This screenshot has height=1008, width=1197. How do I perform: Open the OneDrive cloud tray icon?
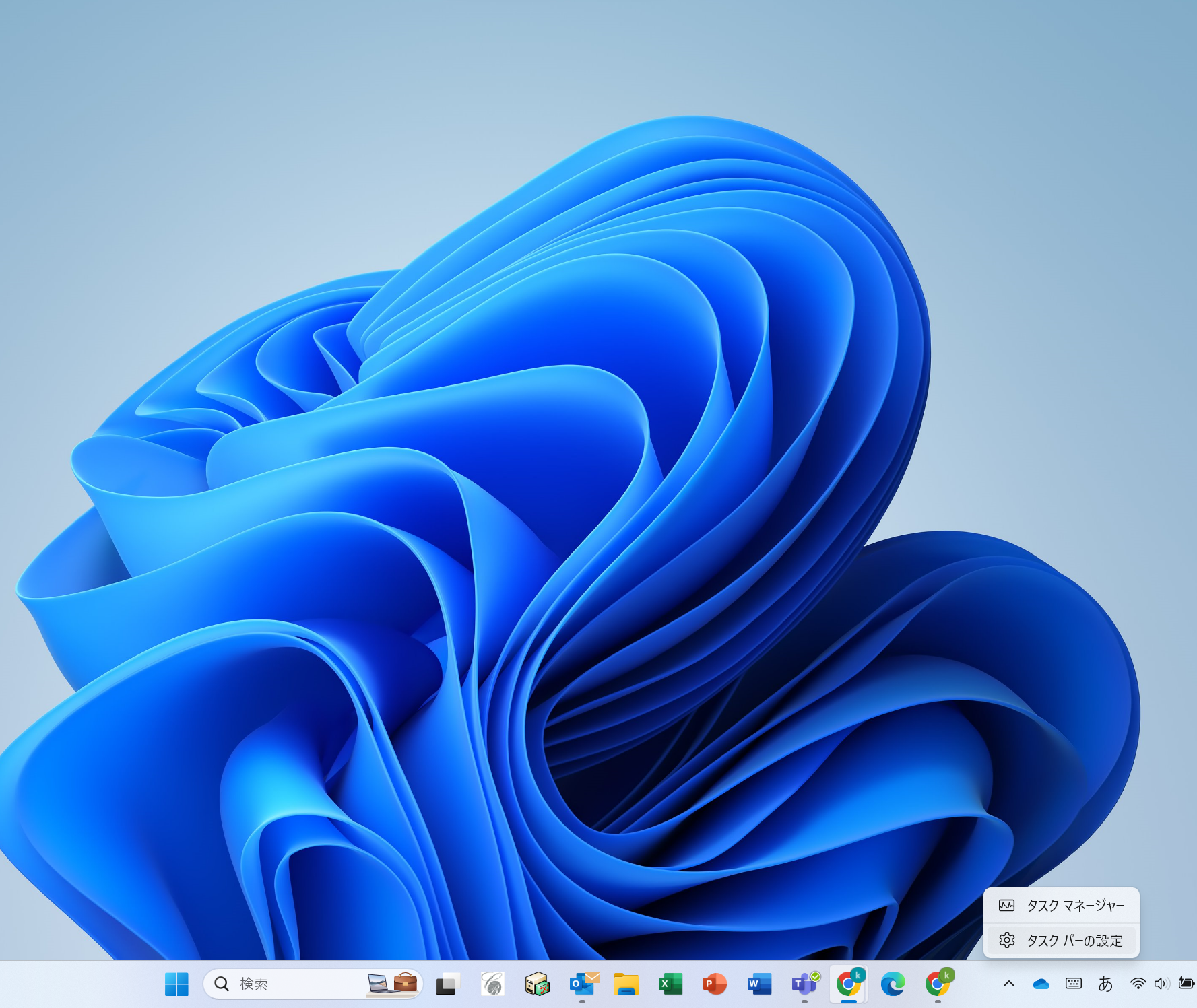pos(1041,984)
